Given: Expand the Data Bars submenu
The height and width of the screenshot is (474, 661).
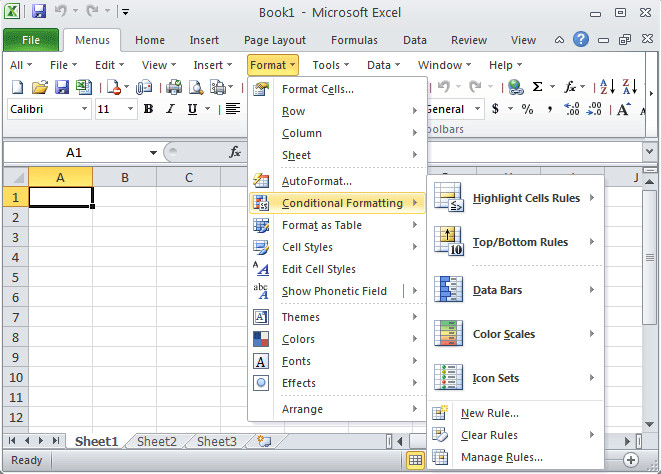Looking at the screenshot, I should [x=517, y=290].
